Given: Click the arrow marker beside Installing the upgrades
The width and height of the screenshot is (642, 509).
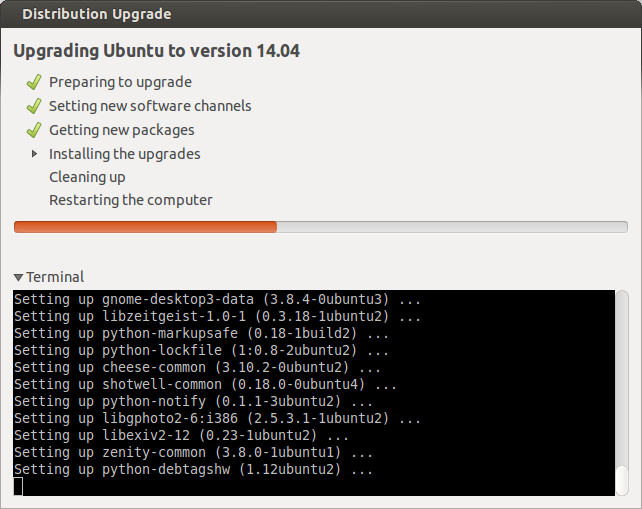Looking at the screenshot, I should [34, 154].
